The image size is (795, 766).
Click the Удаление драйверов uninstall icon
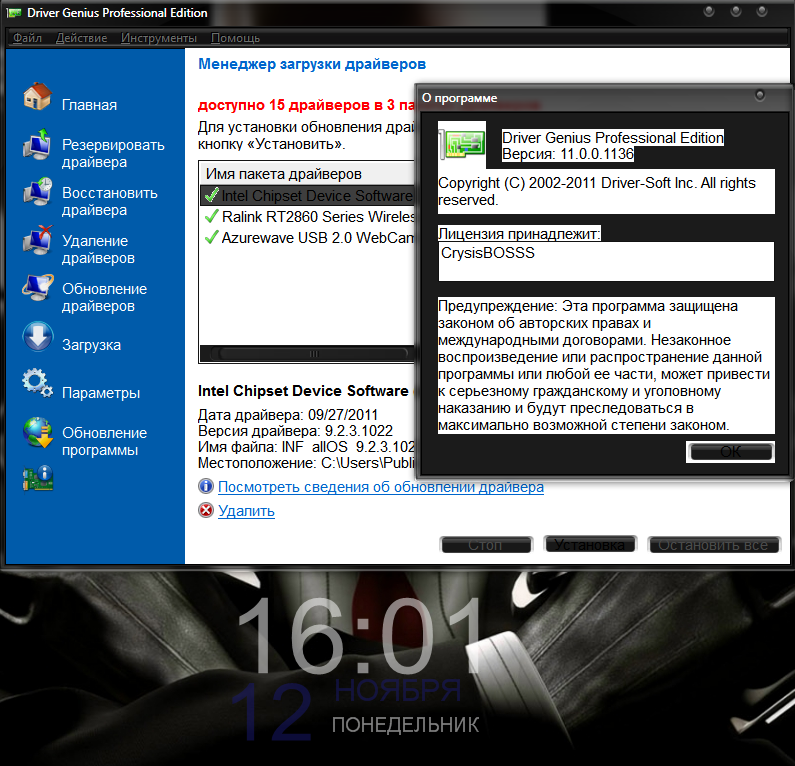point(37,240)
